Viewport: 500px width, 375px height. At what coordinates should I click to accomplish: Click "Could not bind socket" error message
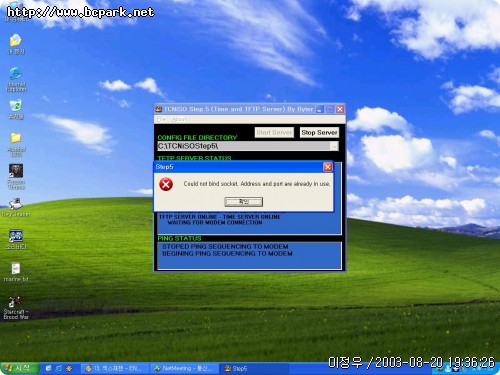[x=257, y=184]
